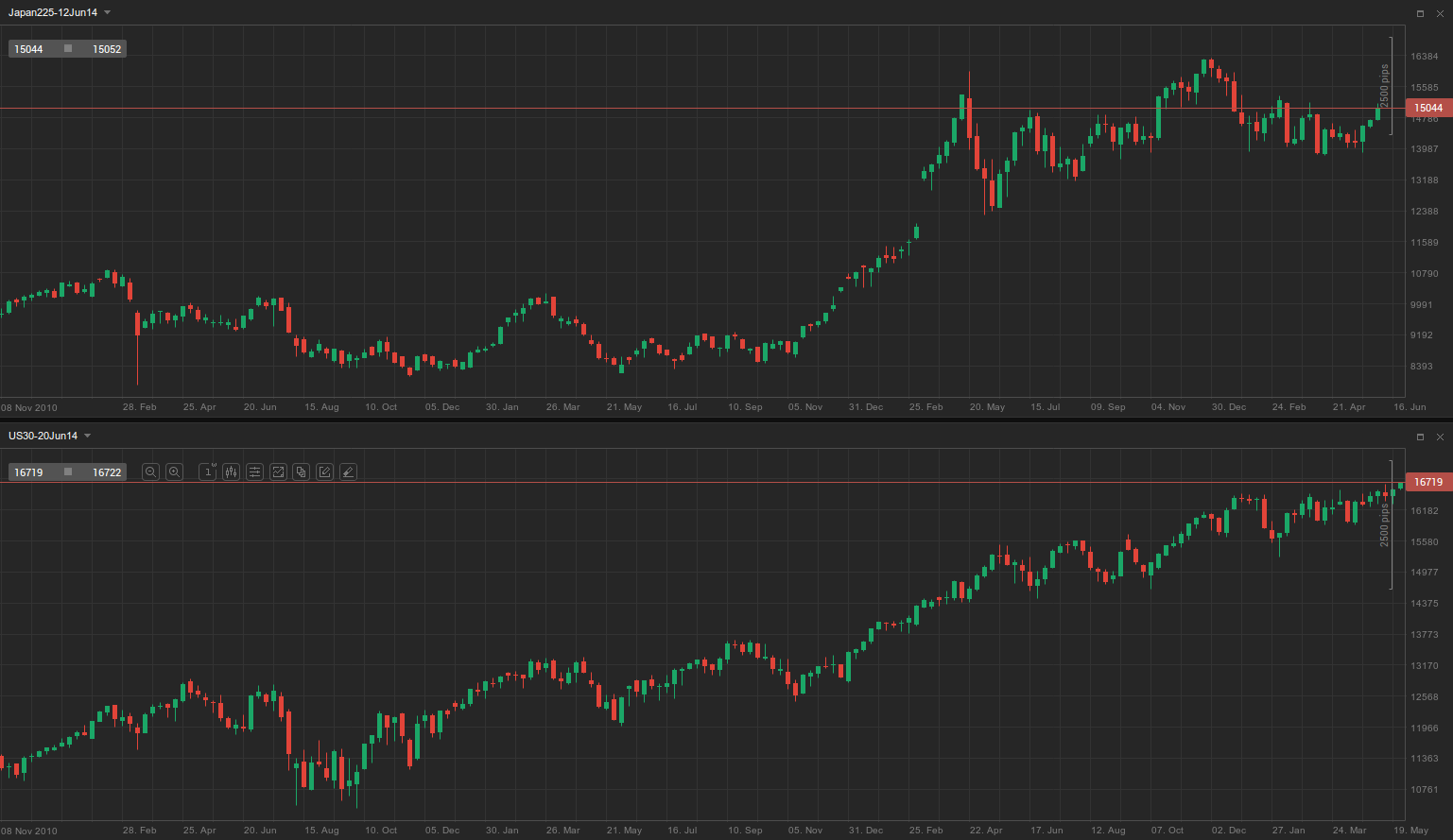Viewport: 1453px width, 840px height.
Task: Click buy price 16722 on US30
Action: (106, 472)
